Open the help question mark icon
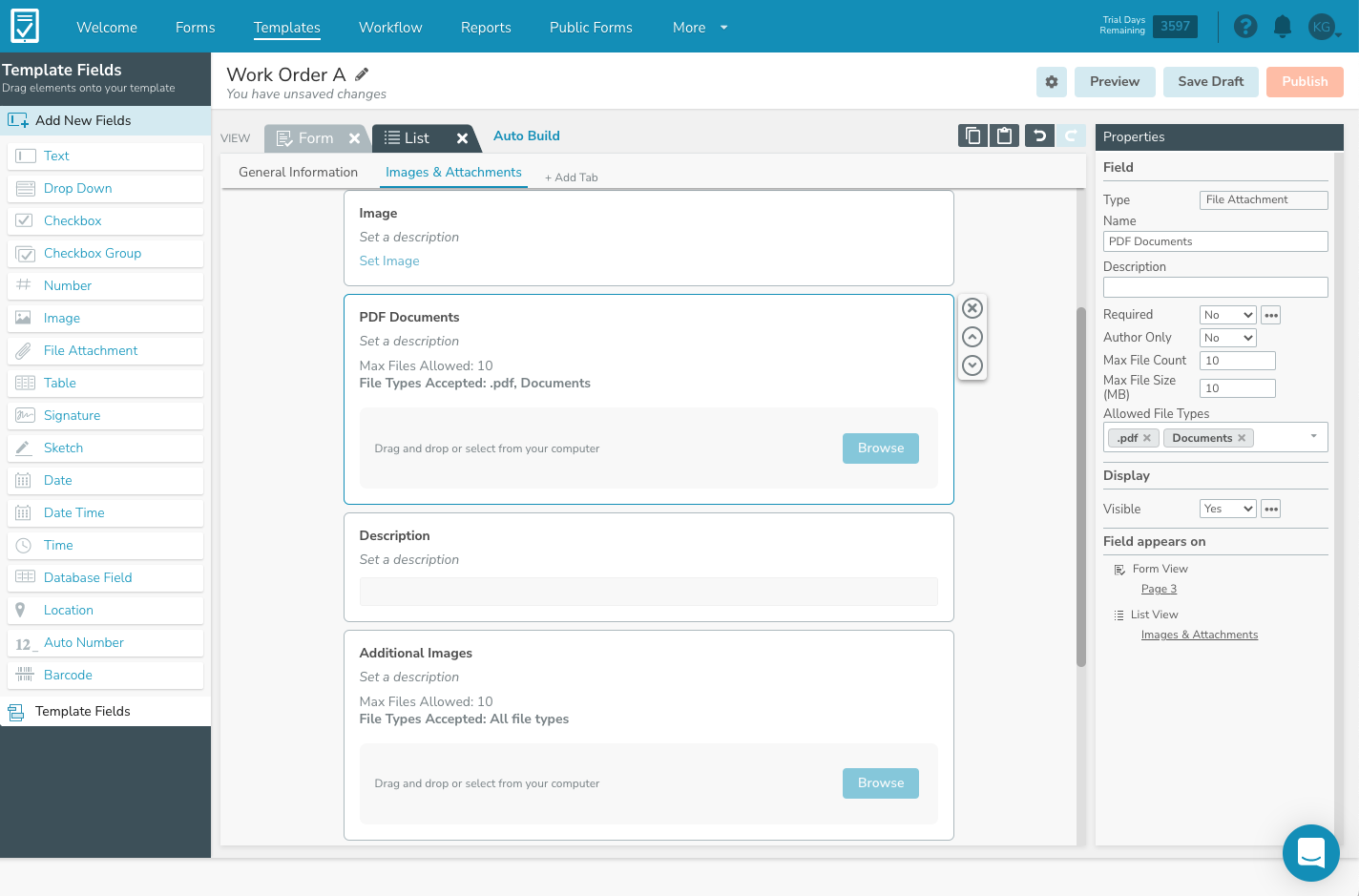This screenshot has width=1359, height=896. coord(1245,27)
